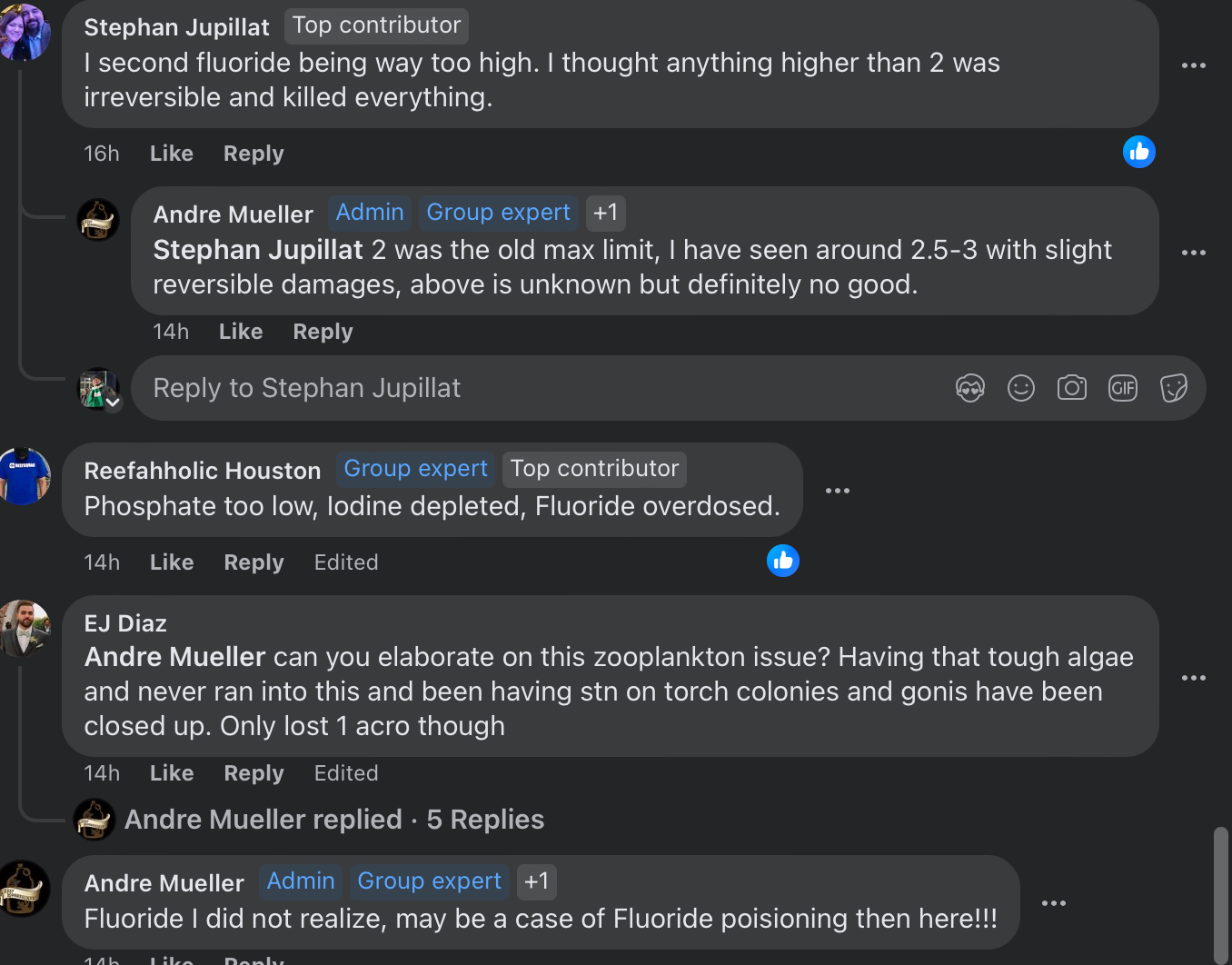Switch commenting profile via avatar chevron

pos(113,402)
